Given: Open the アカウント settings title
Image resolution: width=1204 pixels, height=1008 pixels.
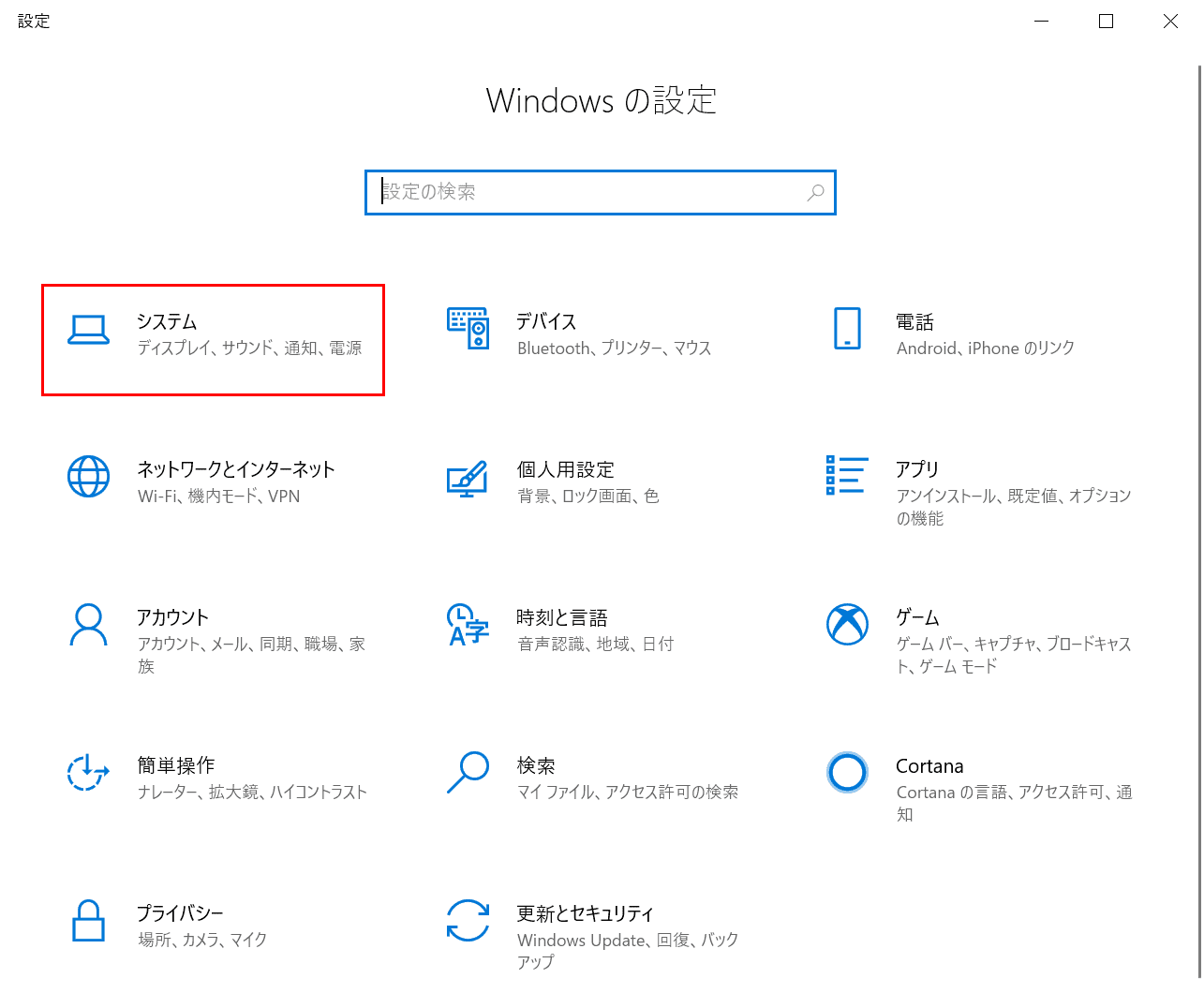Looking at the screenshot, I should click(172, 617).
